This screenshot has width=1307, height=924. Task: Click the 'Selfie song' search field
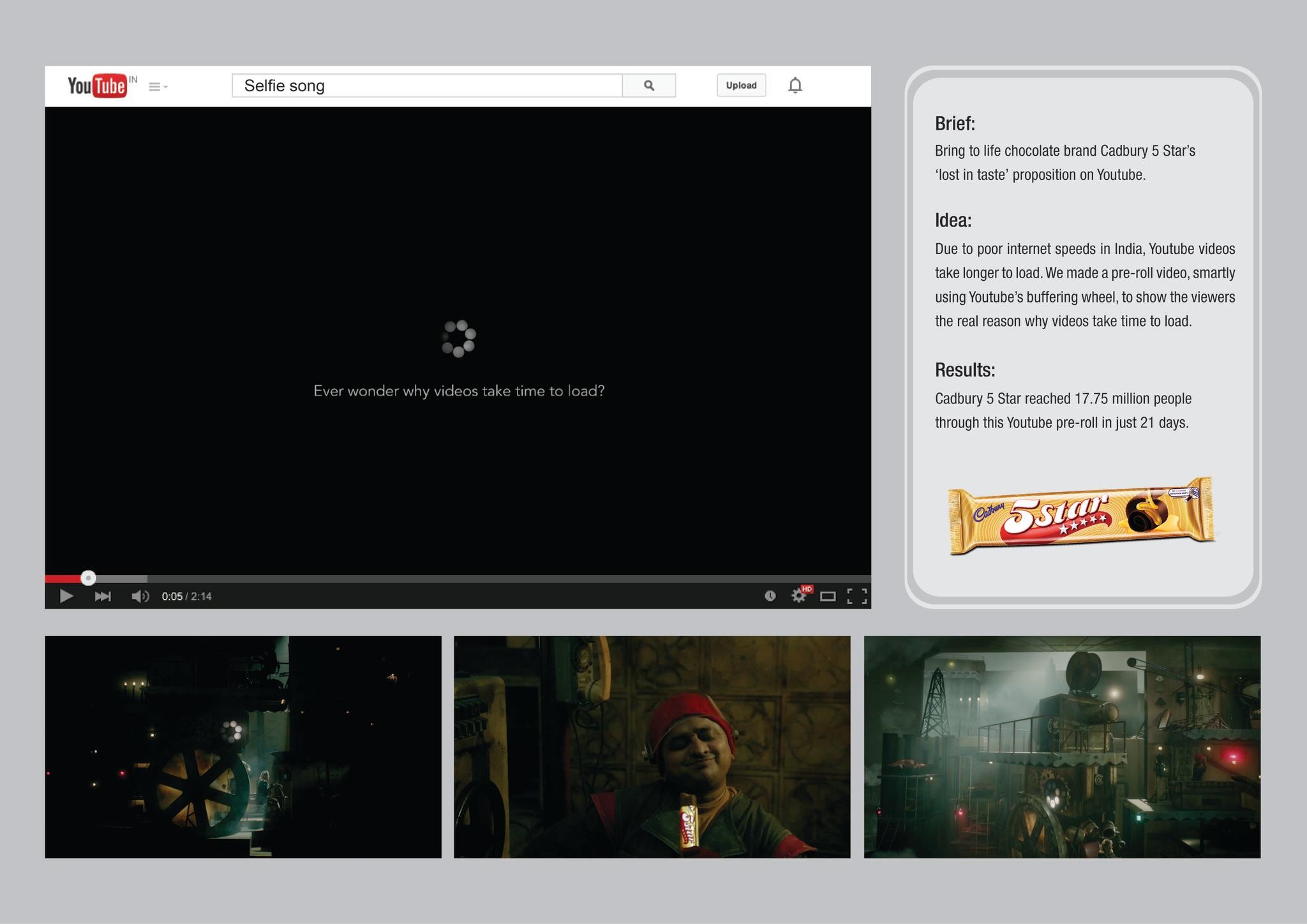click(x=427, y=86)
